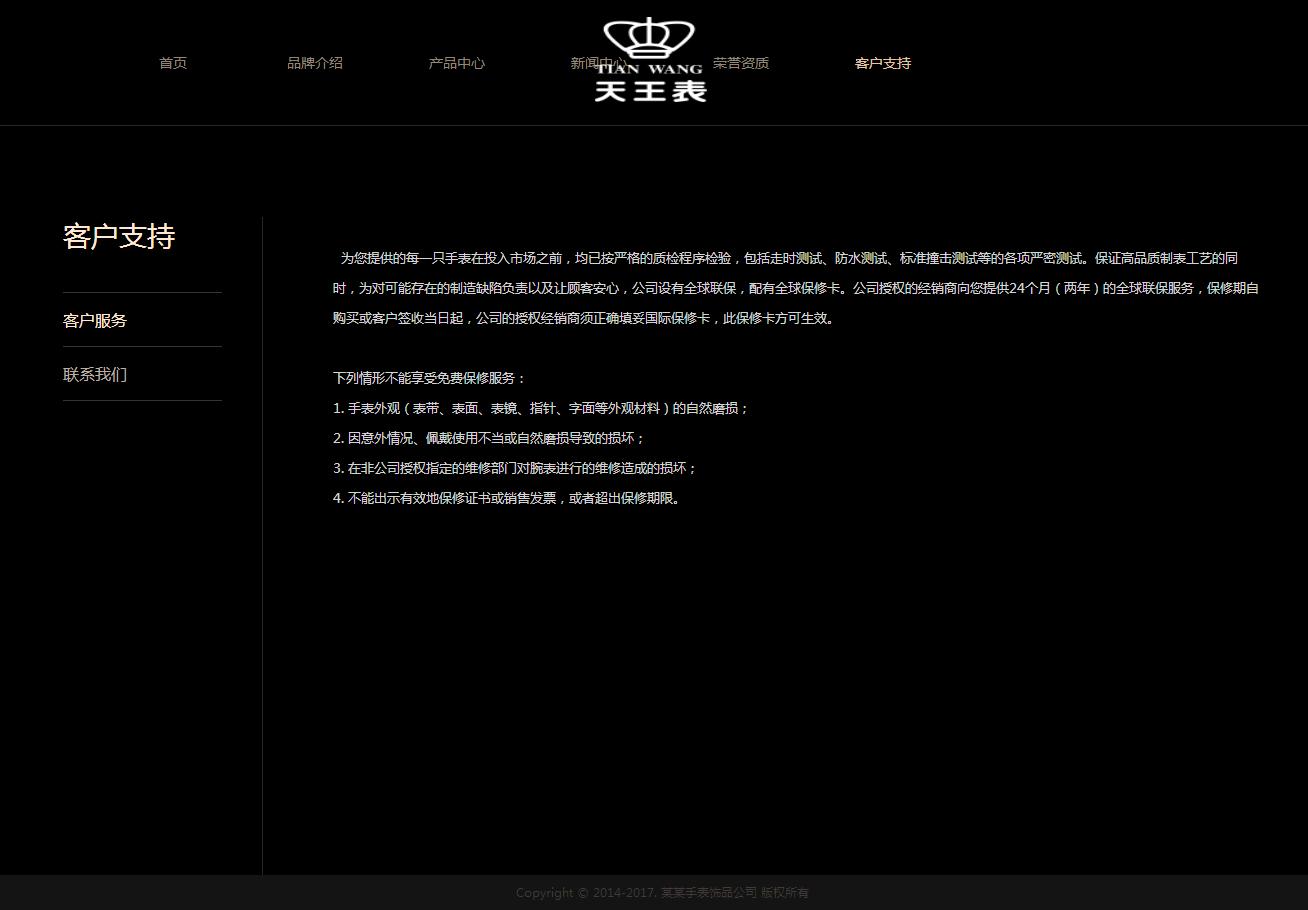This screenshot has width=1308, height=910.
Task: Click the crown icon in the logo
Action: click(649, 38)
